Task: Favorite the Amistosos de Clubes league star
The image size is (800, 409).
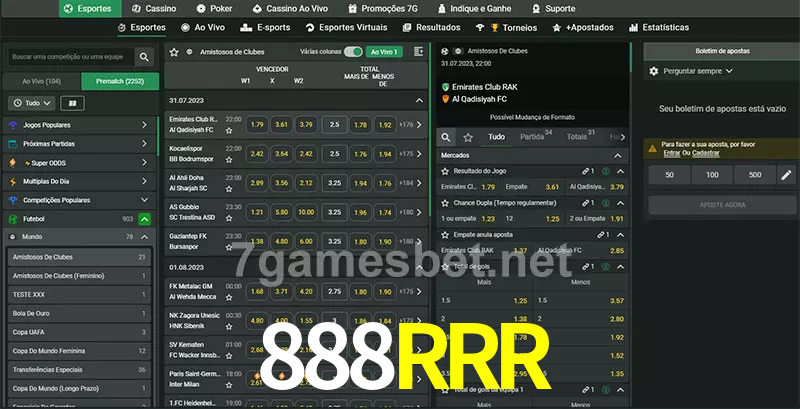Action: point(174,52)
